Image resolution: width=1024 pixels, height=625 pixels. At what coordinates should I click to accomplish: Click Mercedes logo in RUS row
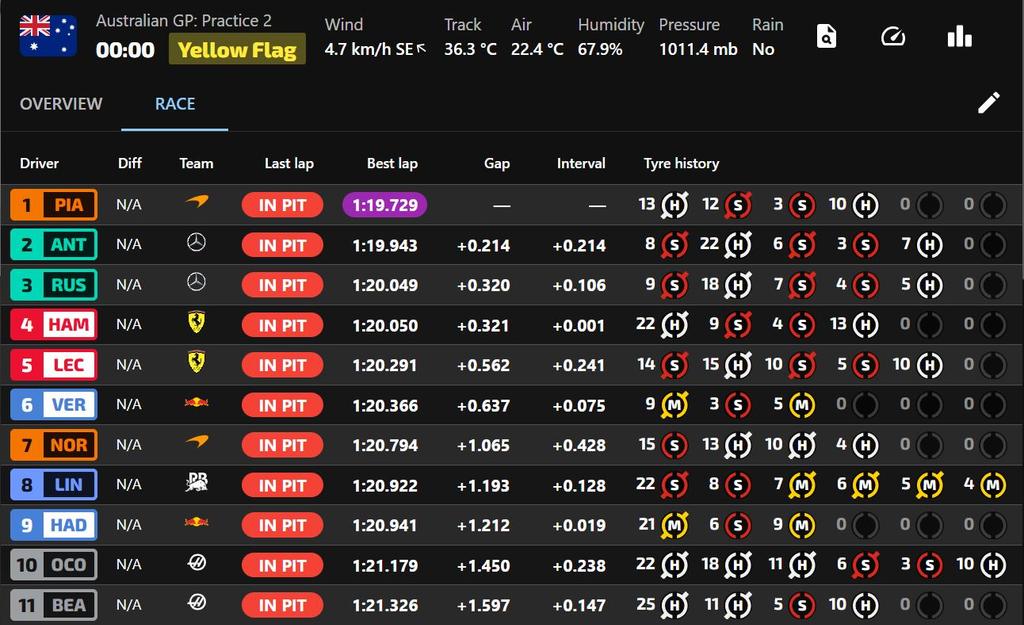point(197,283)
